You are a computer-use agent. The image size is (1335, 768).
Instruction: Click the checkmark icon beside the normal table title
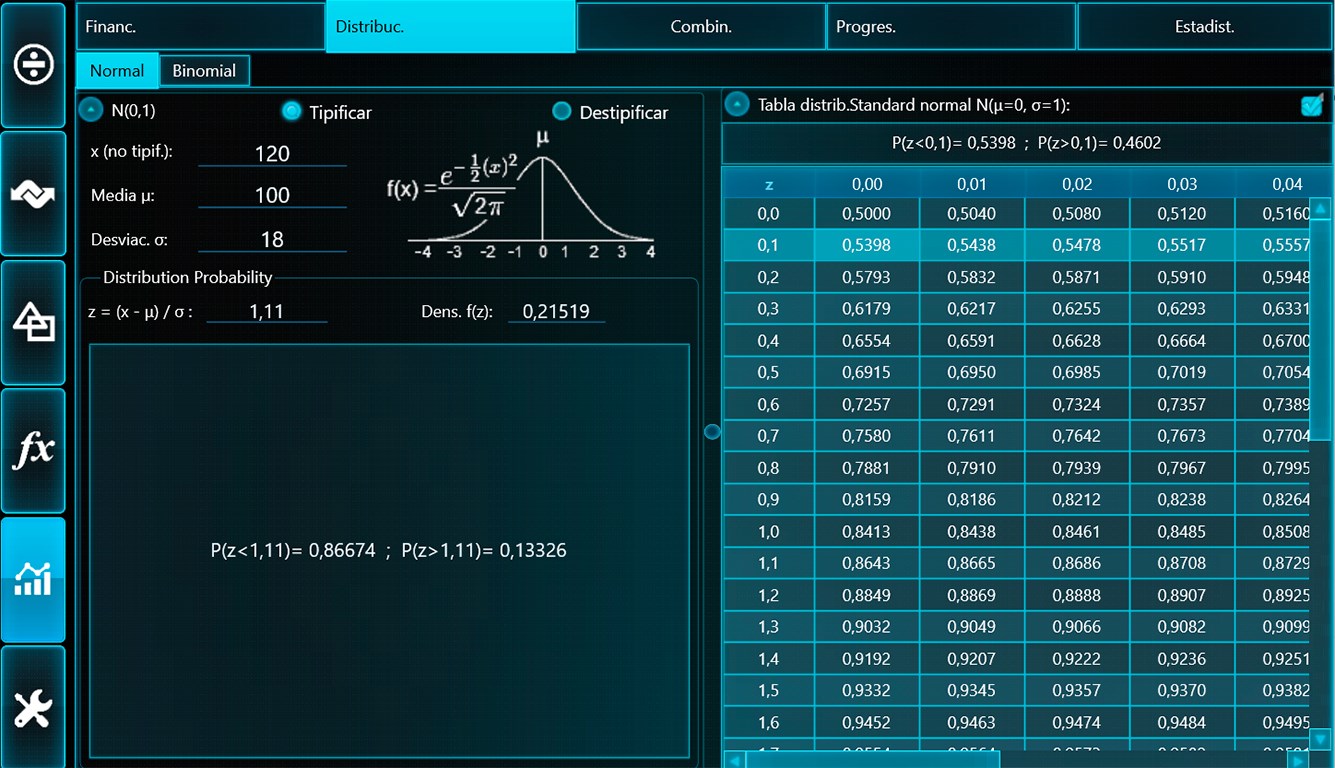point(1312,105)
